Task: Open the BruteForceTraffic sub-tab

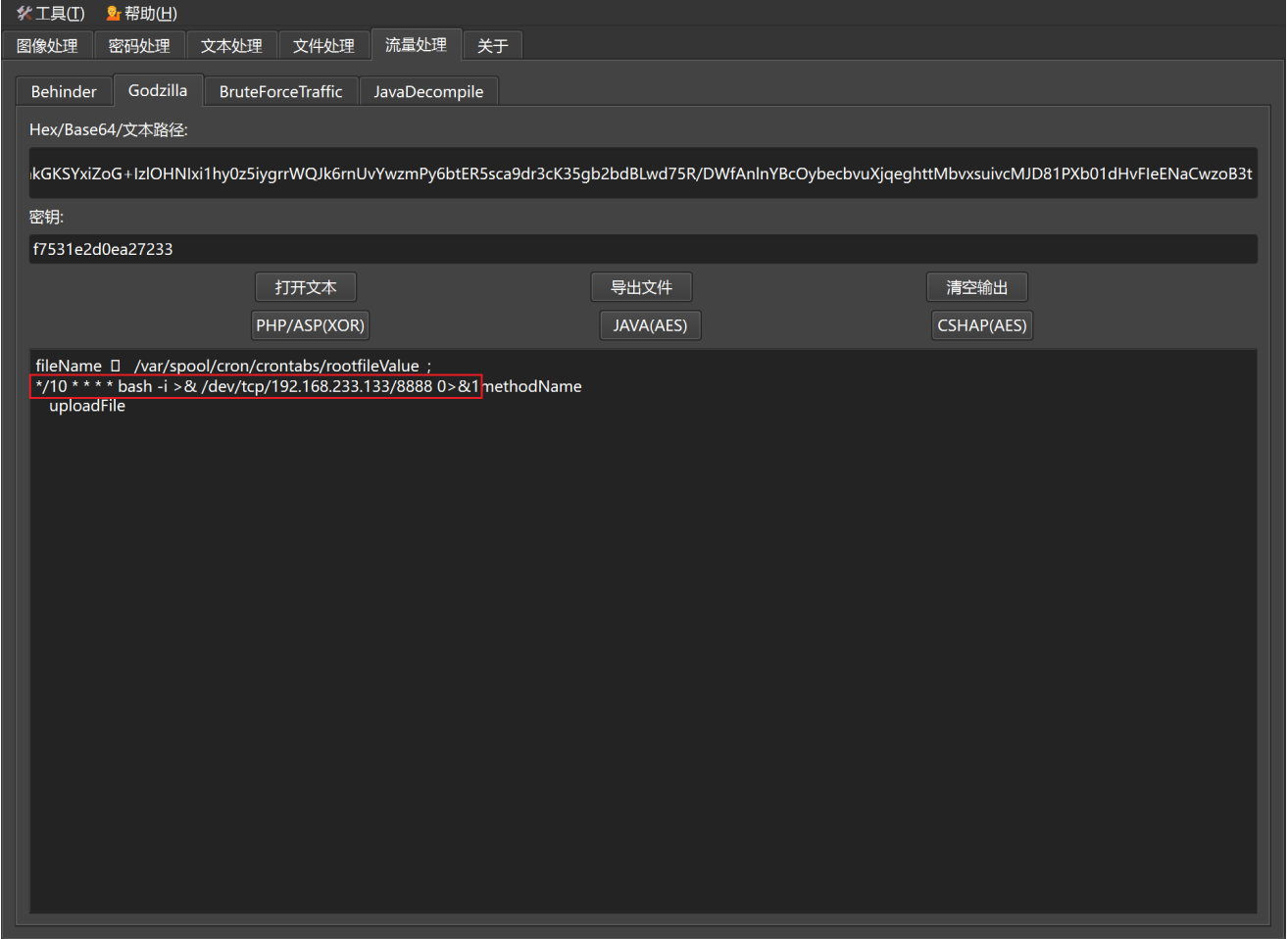Action: pos(280,91)
